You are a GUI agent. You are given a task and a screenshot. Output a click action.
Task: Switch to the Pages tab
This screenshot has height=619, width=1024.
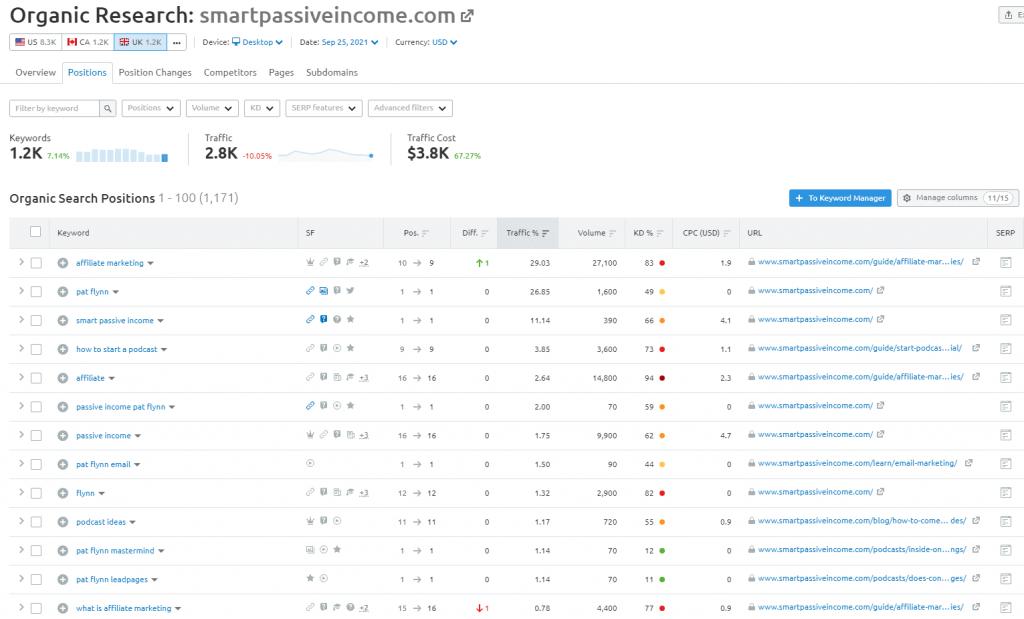click(x=281, y=72)
